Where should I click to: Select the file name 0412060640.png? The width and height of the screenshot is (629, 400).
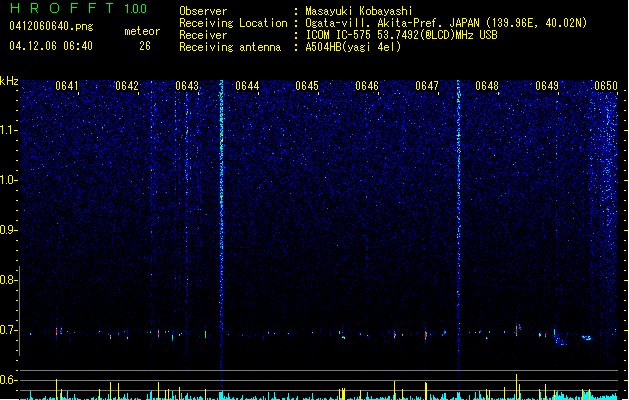51,26
